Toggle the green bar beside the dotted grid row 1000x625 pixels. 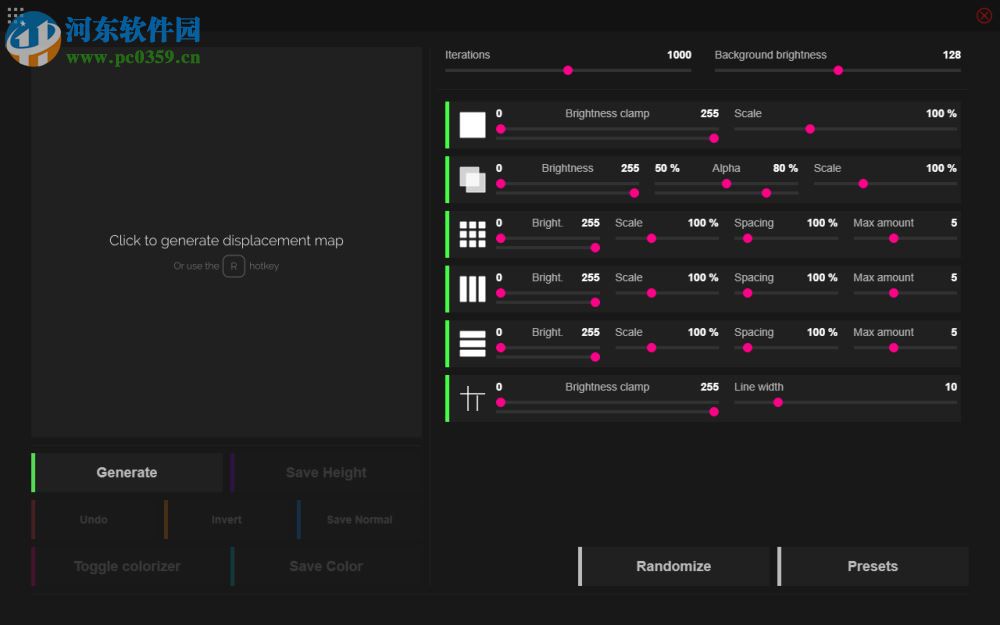pyautogui.click(x=448, y=233)
